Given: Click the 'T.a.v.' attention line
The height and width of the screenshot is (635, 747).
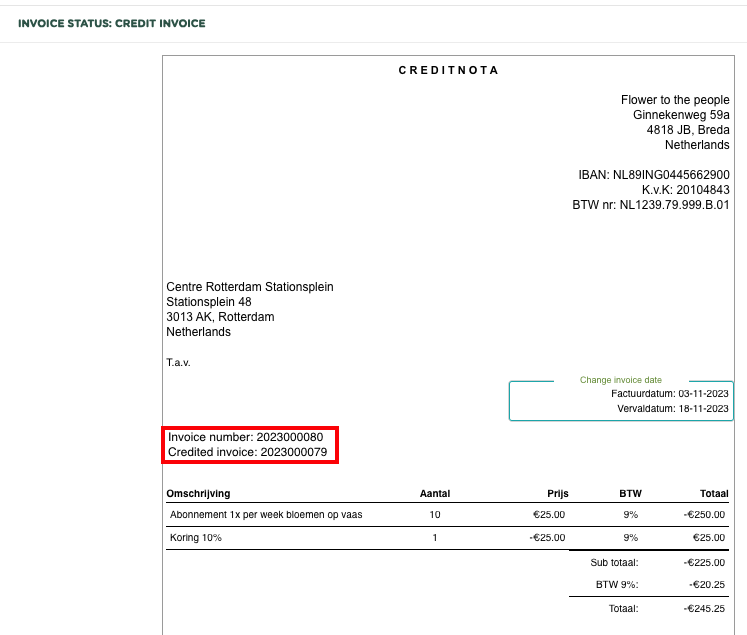Looking at the screenshot, I should click(178, 363).
